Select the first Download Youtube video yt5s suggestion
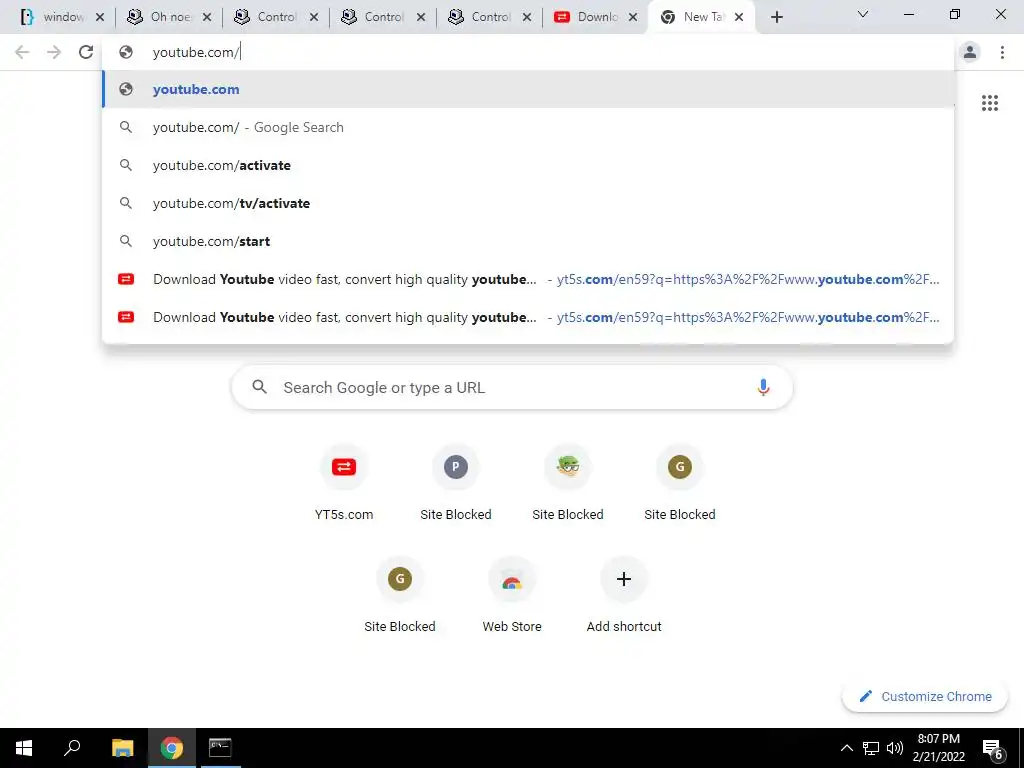 click(x=528, y=279)
